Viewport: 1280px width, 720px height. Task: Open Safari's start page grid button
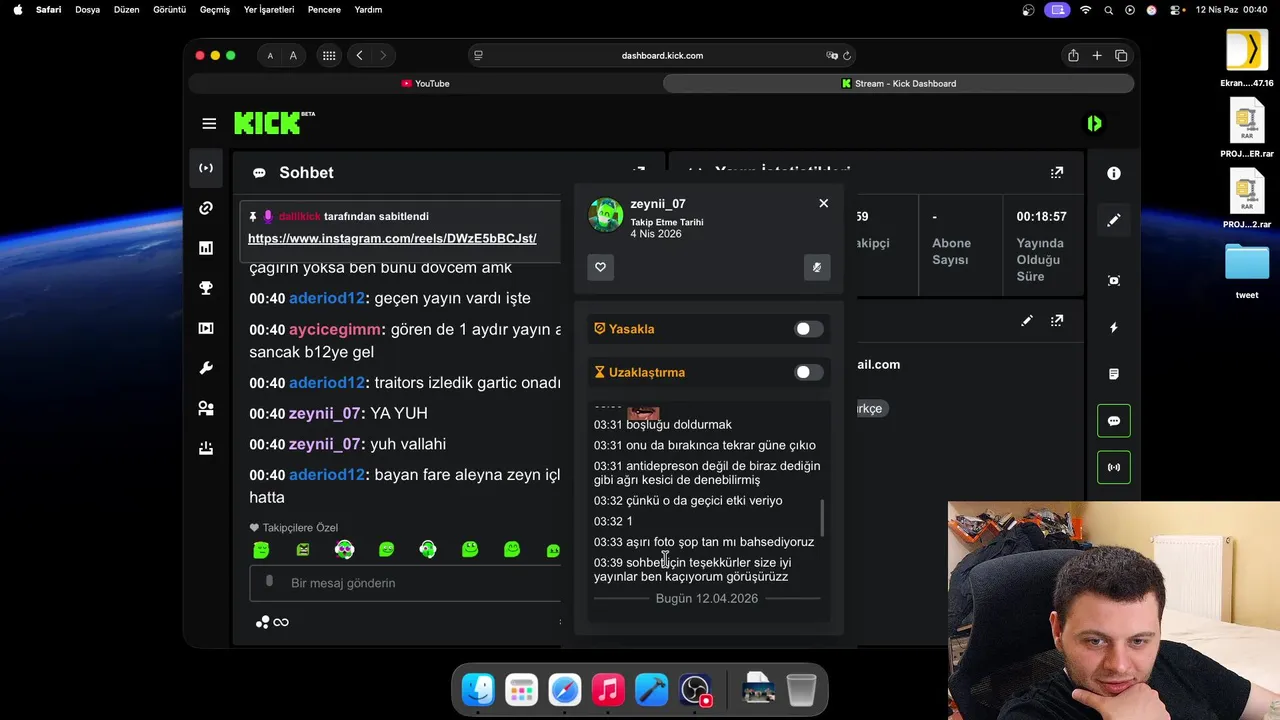329,56
